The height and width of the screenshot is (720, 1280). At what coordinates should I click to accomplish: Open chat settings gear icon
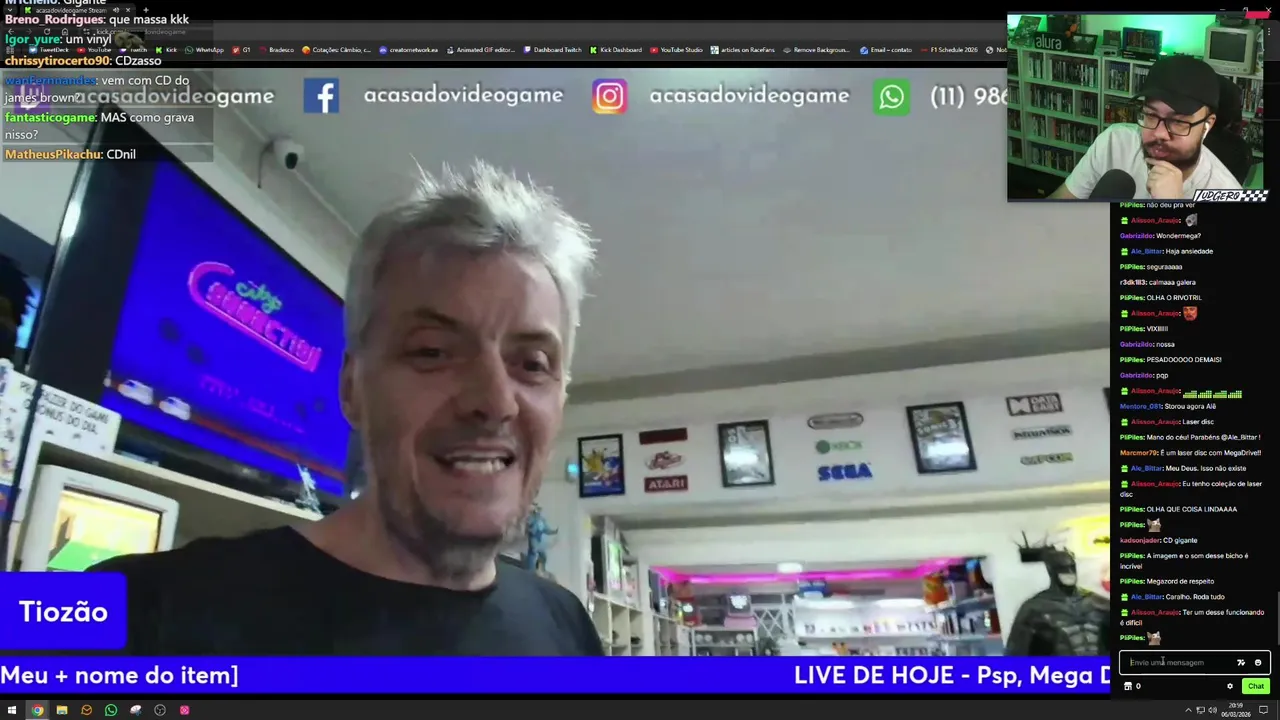tap(1230, 686)
